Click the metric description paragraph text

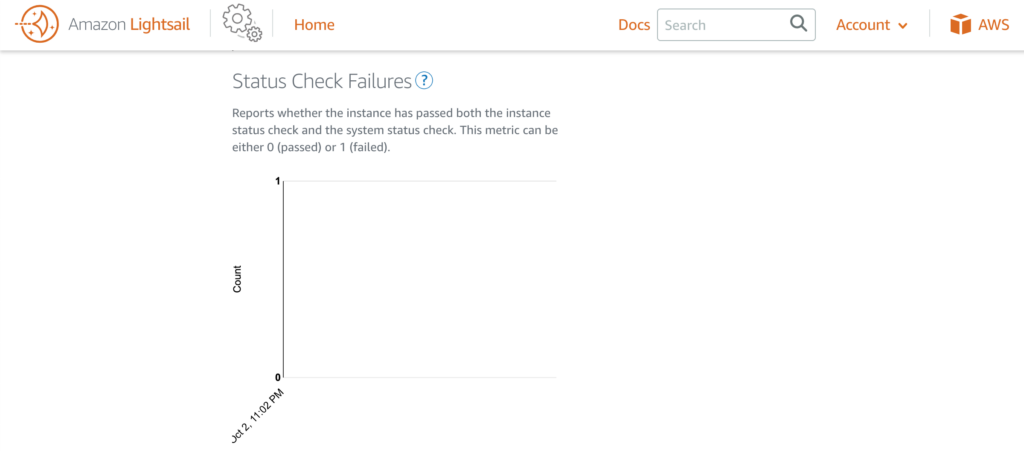pyautogui.click(x=395, y=130)
